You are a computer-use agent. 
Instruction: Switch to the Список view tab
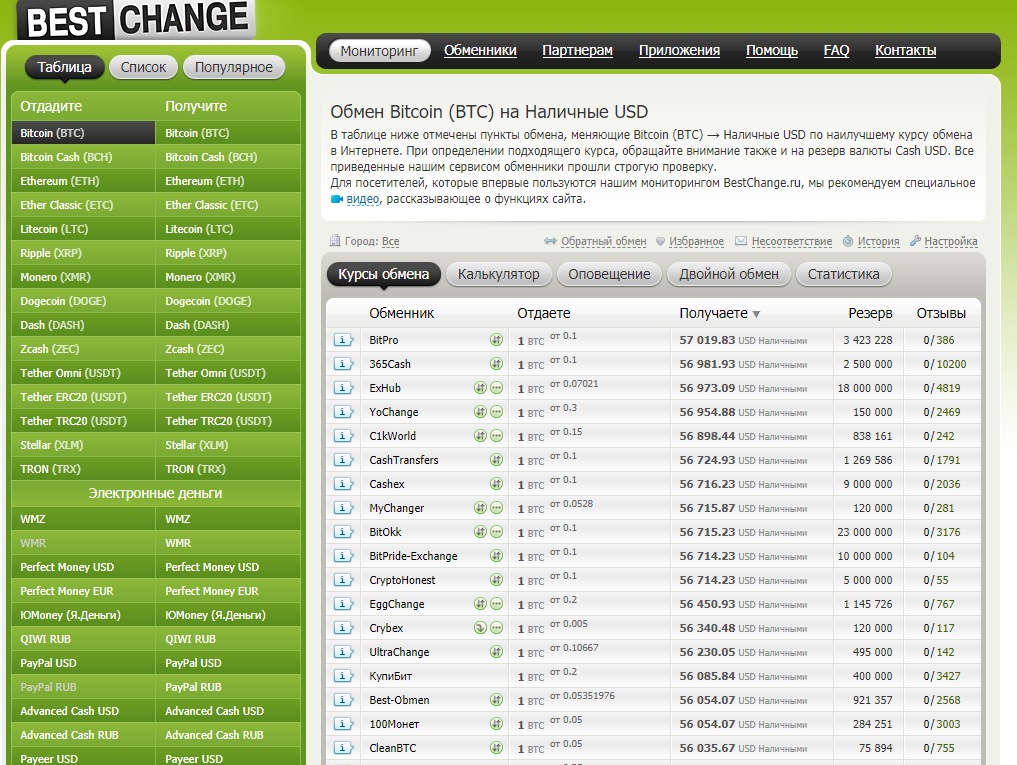click(x=143, y=67)
